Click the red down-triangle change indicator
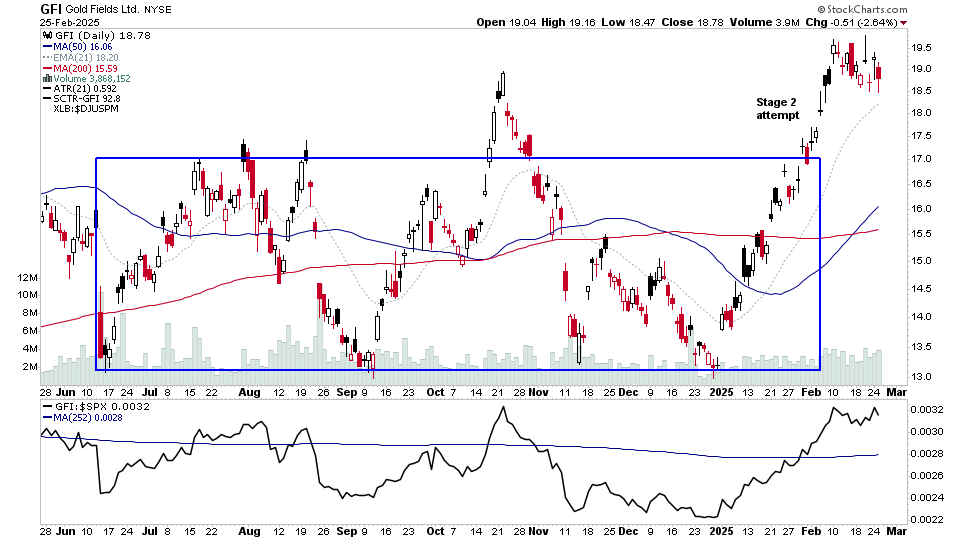Screen dimensions: 960x540 (x=904, y=23)
